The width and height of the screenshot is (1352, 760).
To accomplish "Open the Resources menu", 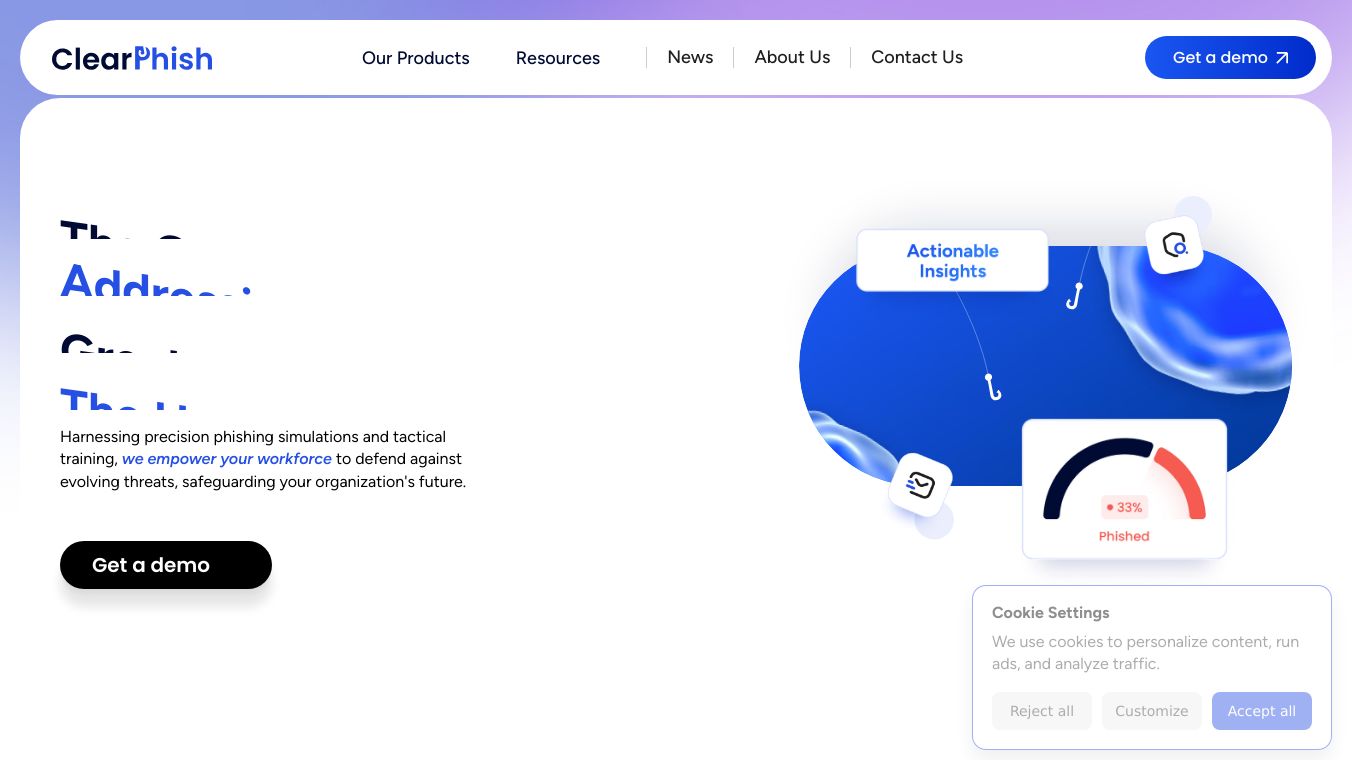I will 558,58.
